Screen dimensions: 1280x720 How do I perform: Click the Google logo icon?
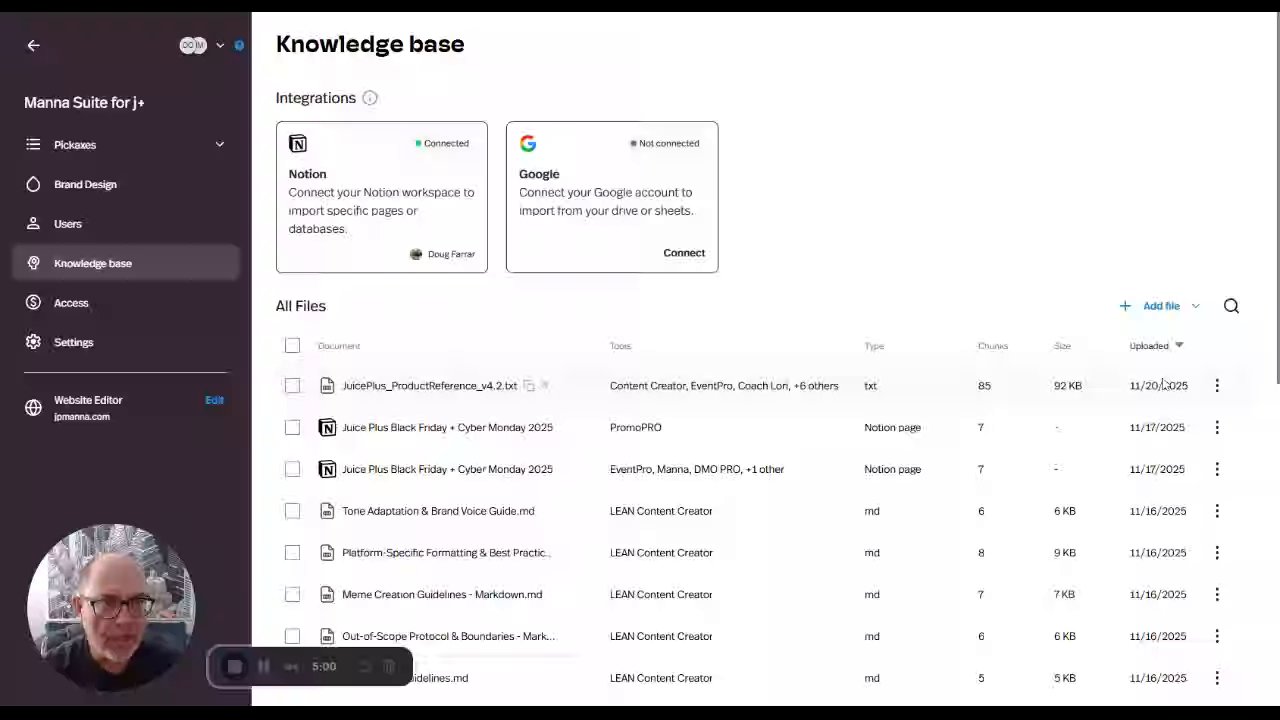coord(528,144)
